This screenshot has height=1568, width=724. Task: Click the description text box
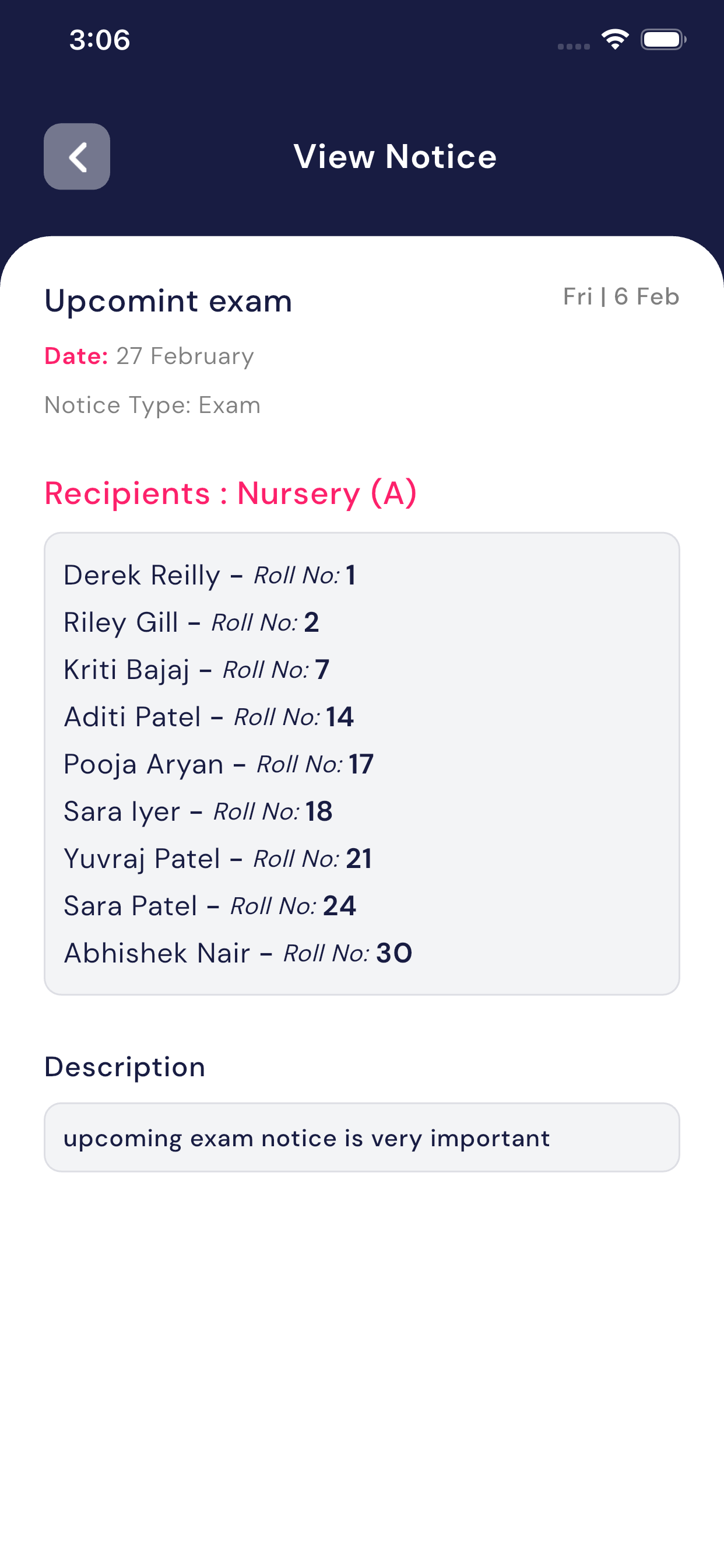pos(361,1137)
